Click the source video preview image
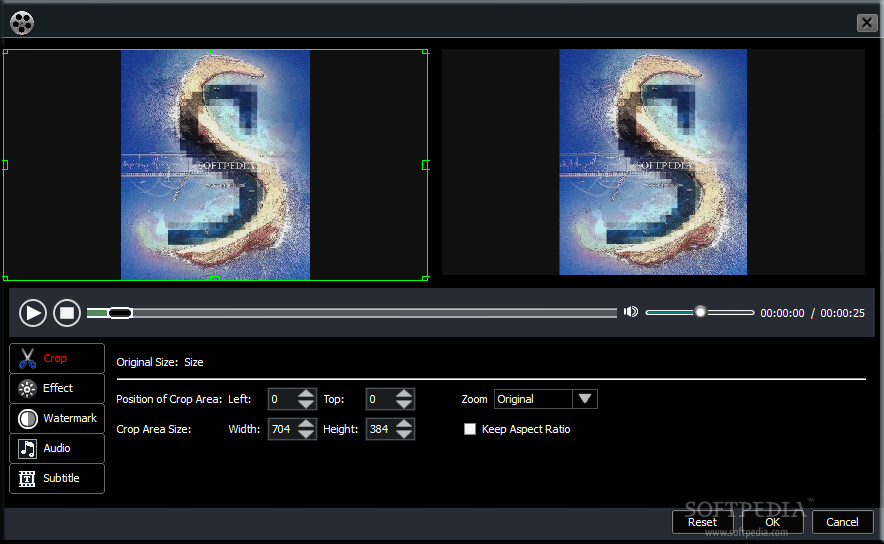 click(215, 165)
